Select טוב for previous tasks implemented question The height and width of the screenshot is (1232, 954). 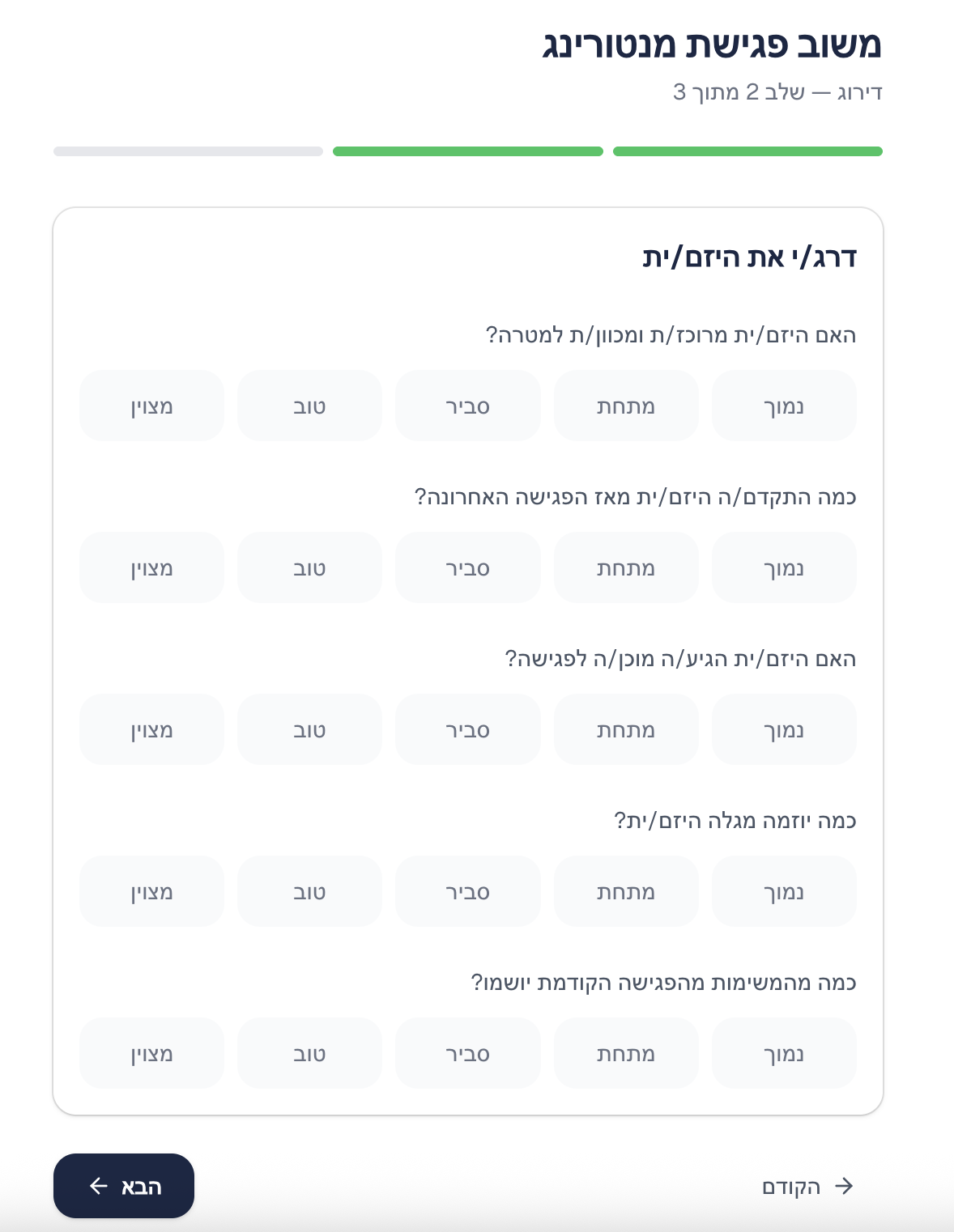(x=309, y=1053)
